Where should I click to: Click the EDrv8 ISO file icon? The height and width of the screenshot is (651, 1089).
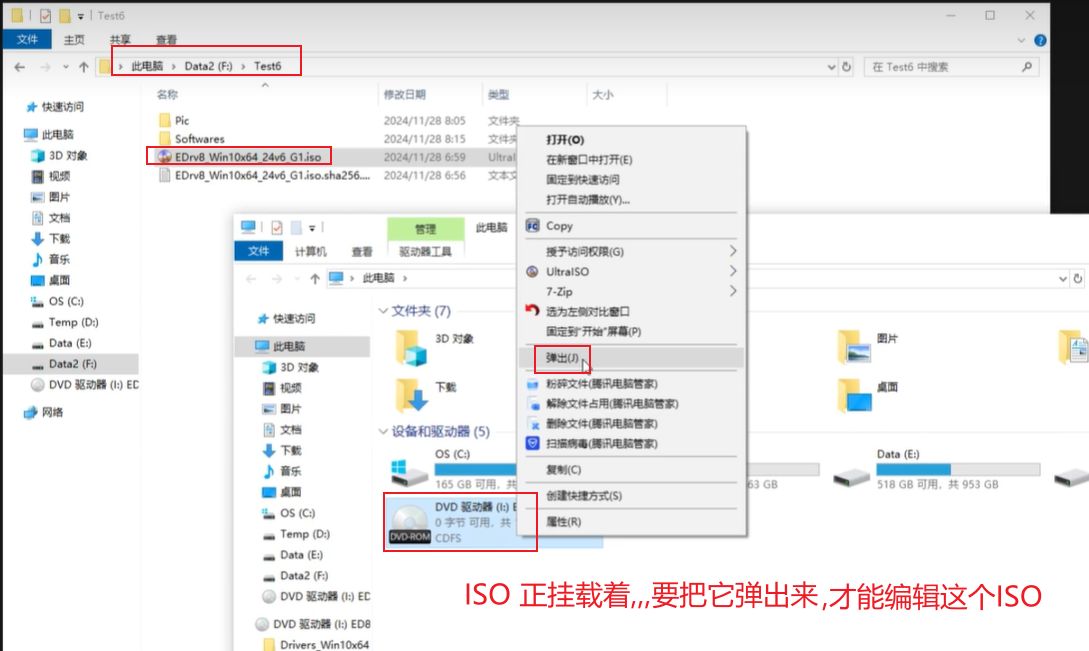pos(165,157)
